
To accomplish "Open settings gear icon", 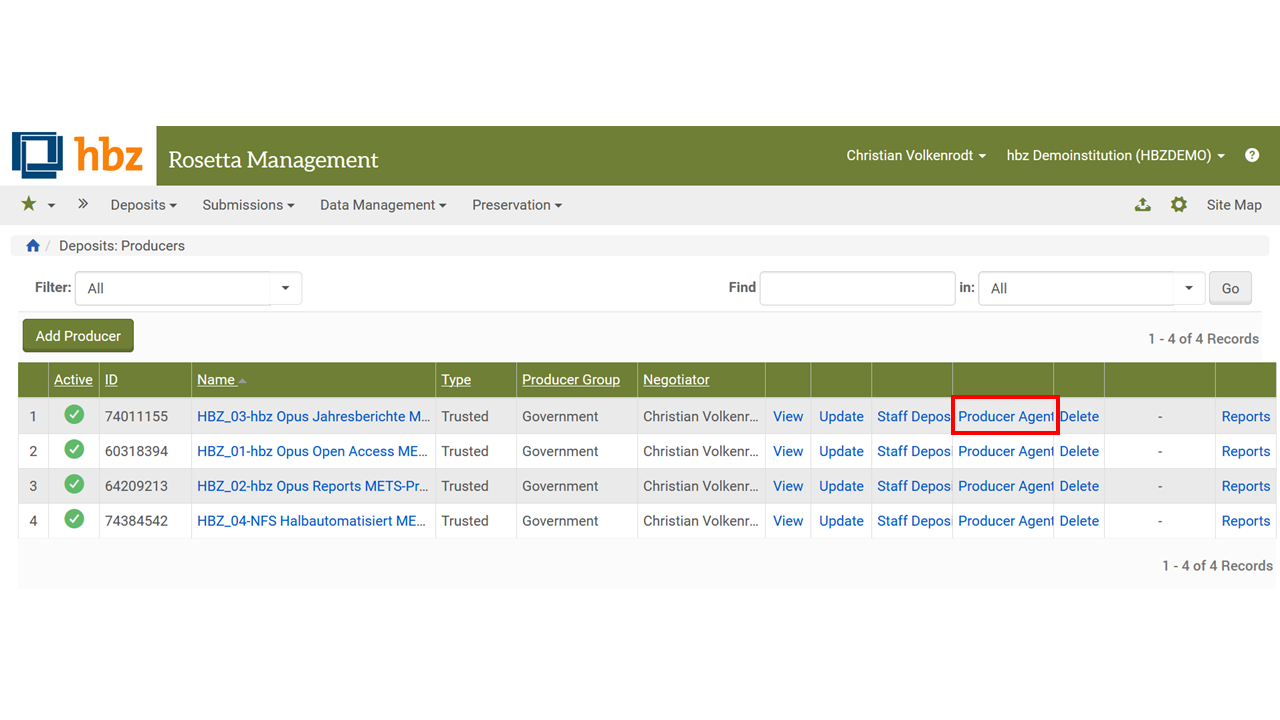I will tap(1179, 204).
